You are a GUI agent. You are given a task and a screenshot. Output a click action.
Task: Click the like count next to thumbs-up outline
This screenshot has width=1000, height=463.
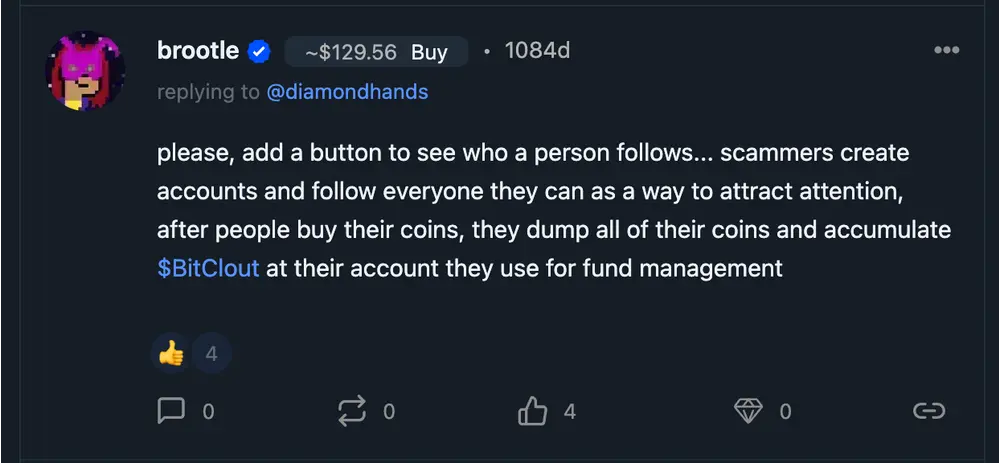(569, 411)
